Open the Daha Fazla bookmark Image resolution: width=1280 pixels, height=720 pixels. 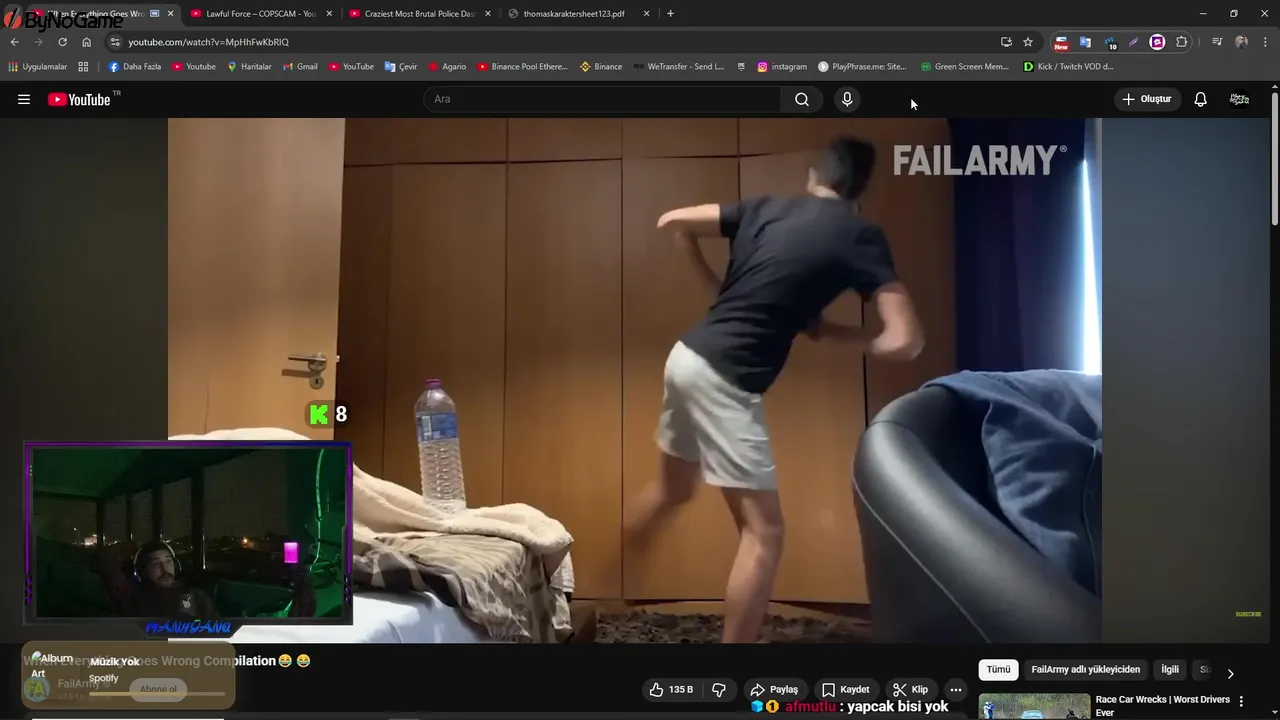(x=134, y=67)
